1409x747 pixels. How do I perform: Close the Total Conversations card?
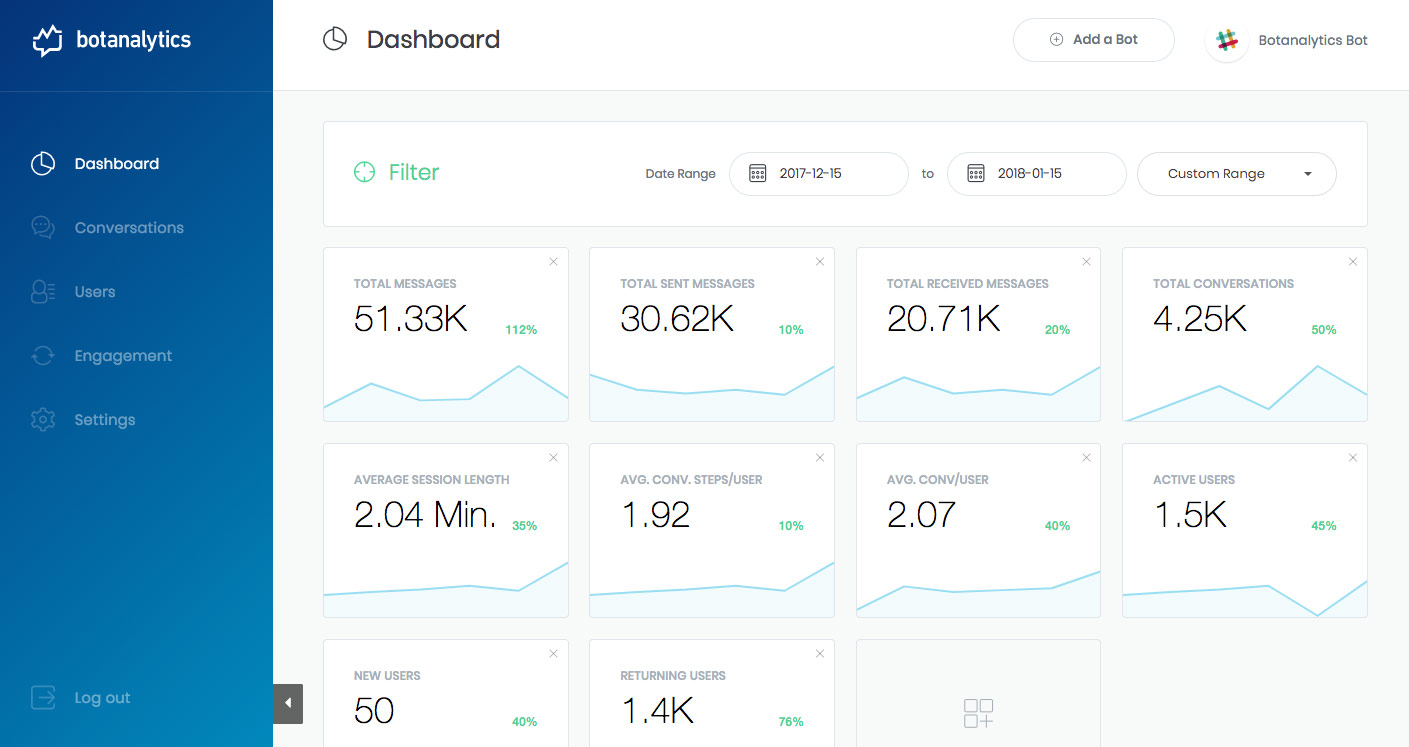[1353, 262]
